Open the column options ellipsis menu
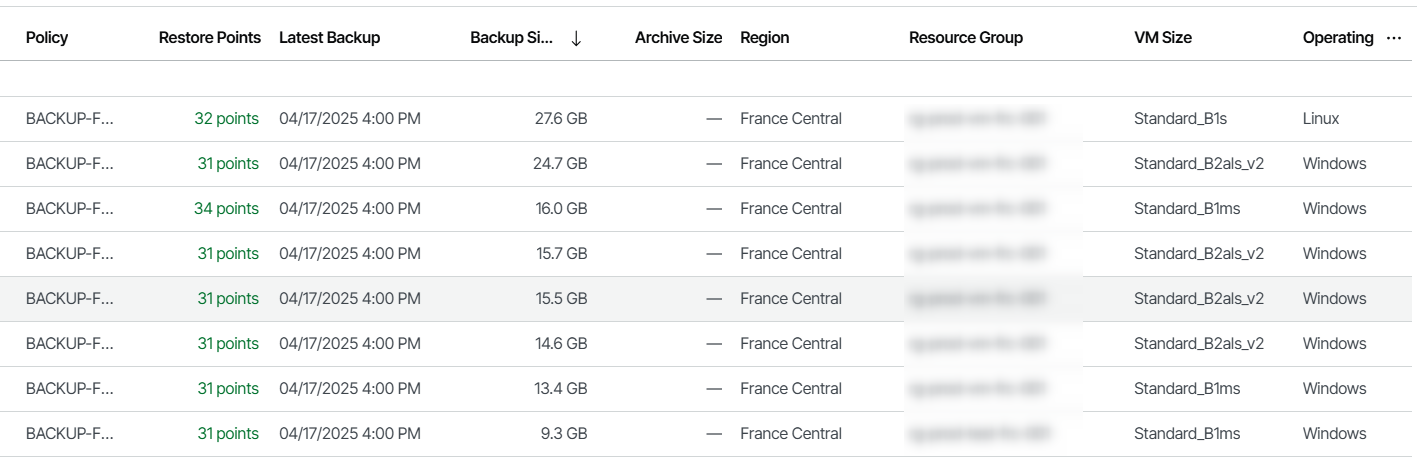The height and width of the screenshot is (464, 1417). click(1394, 38)
